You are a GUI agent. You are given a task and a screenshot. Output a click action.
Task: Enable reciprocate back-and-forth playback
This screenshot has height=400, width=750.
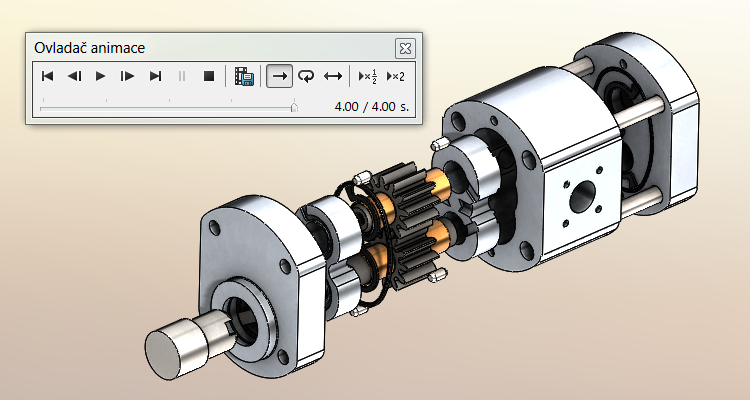[333, 76]
